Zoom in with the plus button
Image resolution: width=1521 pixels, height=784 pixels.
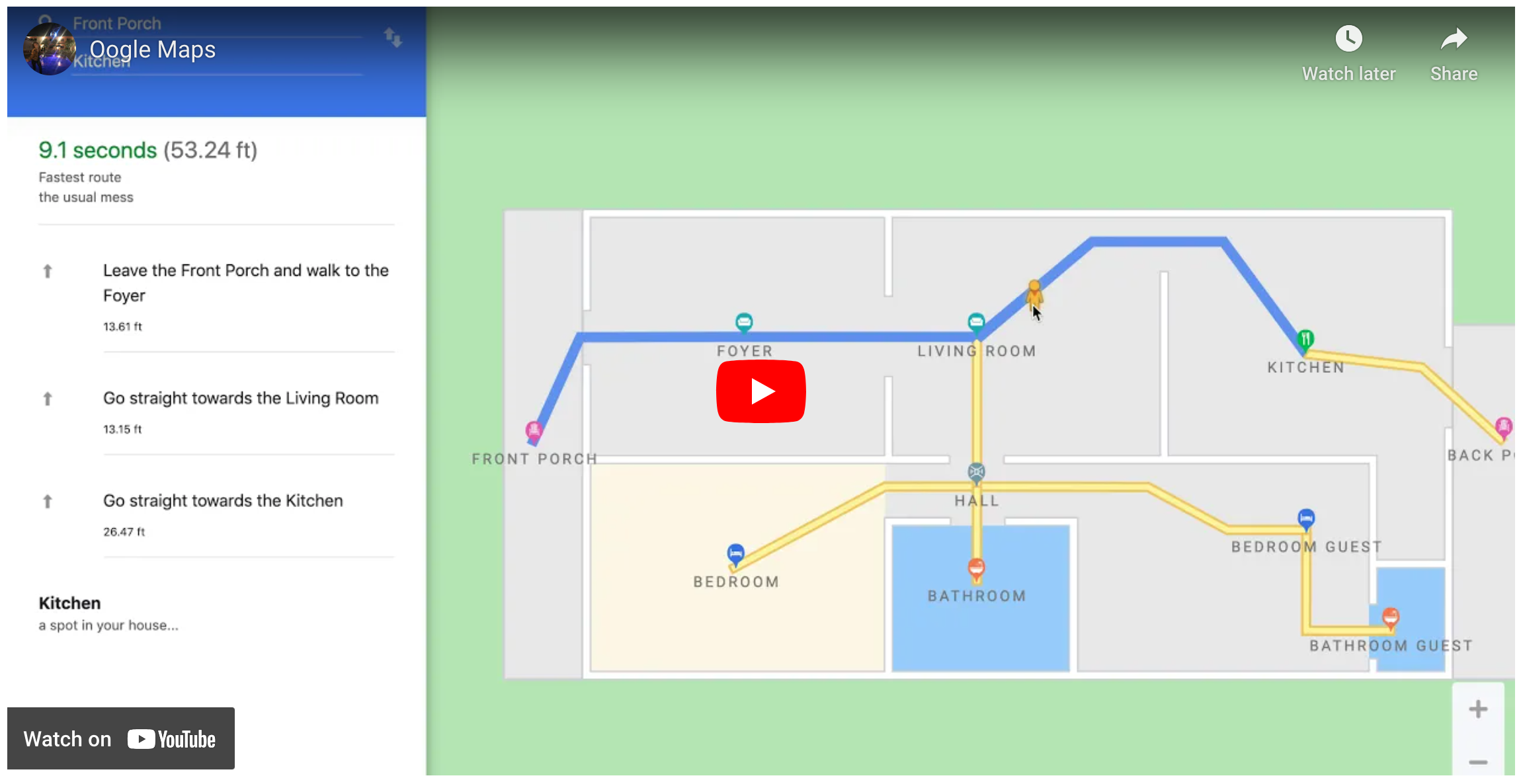point(1478,709)
